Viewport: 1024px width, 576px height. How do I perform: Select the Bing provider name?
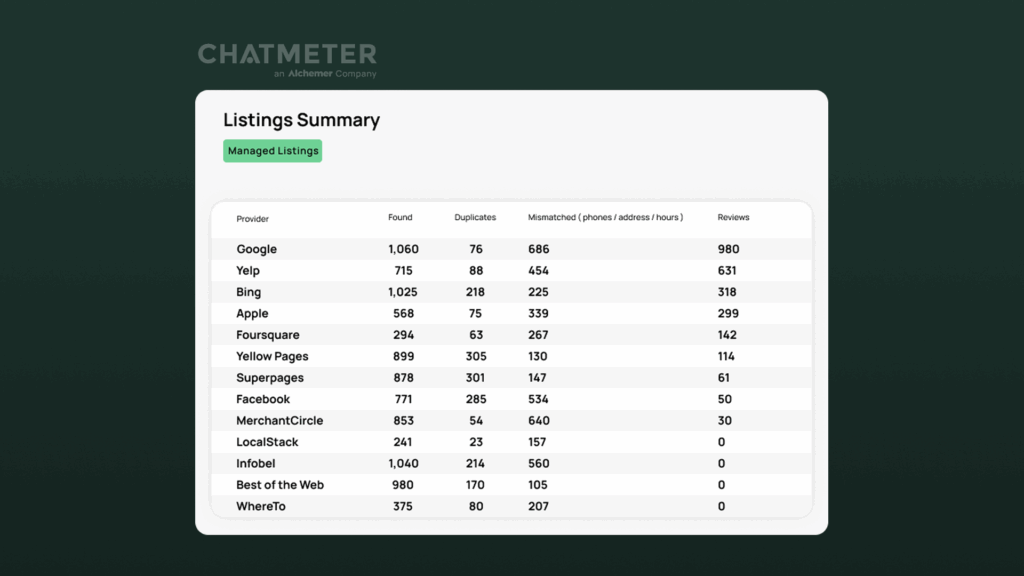coord(248,292)
